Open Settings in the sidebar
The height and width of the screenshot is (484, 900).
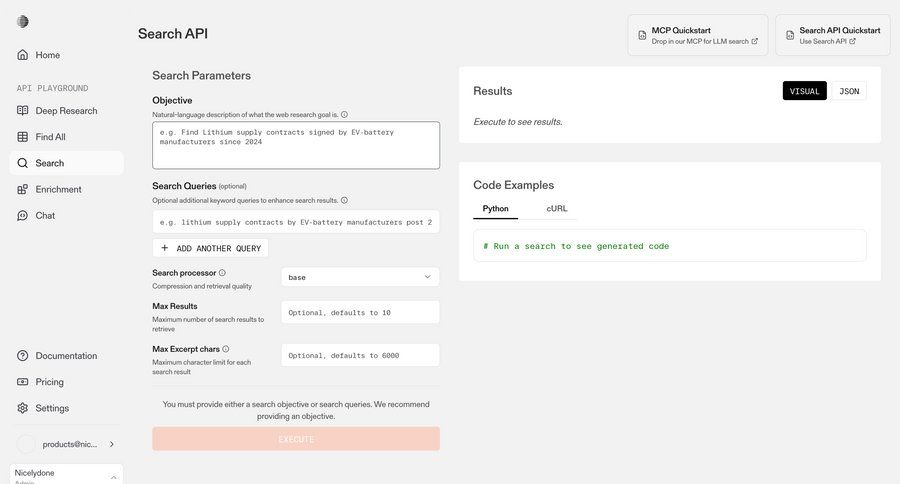52,408
